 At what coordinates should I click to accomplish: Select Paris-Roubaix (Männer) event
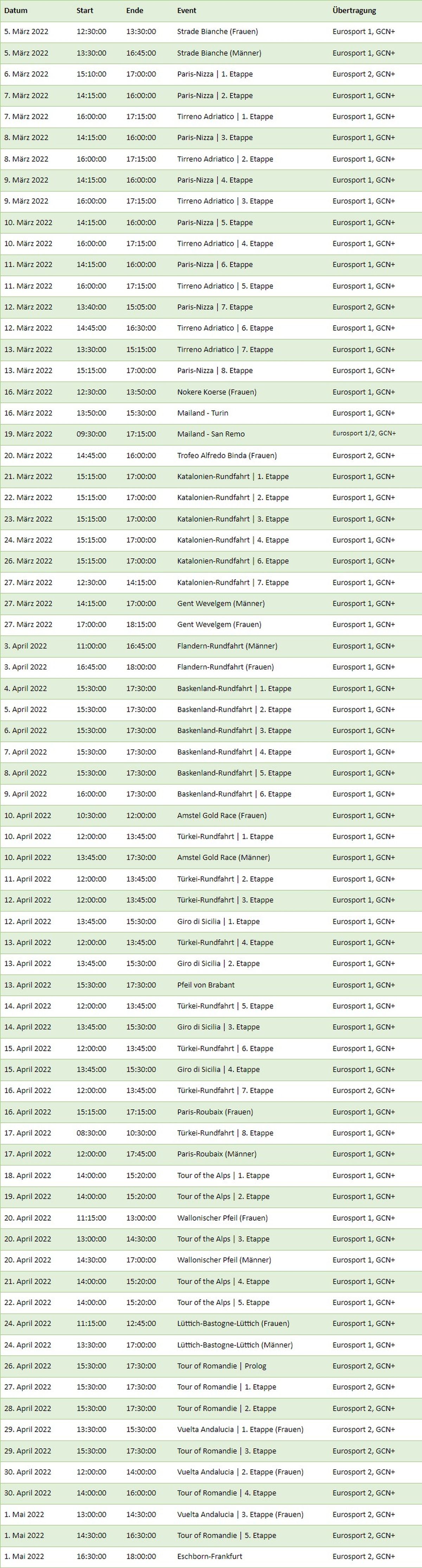click(x=217, y=1154)
